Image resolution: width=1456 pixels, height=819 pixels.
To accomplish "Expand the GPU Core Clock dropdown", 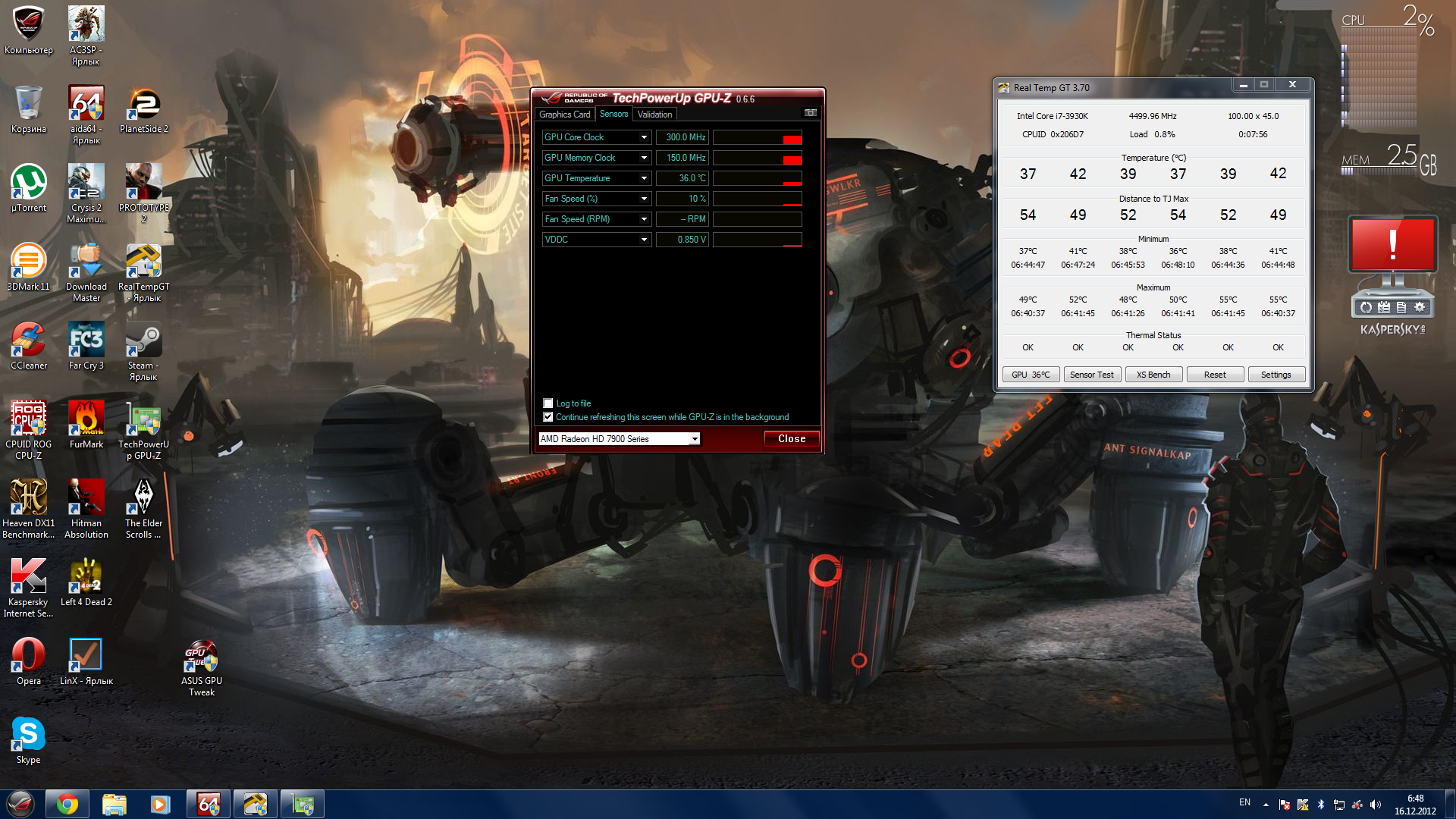I will (644, 137).
